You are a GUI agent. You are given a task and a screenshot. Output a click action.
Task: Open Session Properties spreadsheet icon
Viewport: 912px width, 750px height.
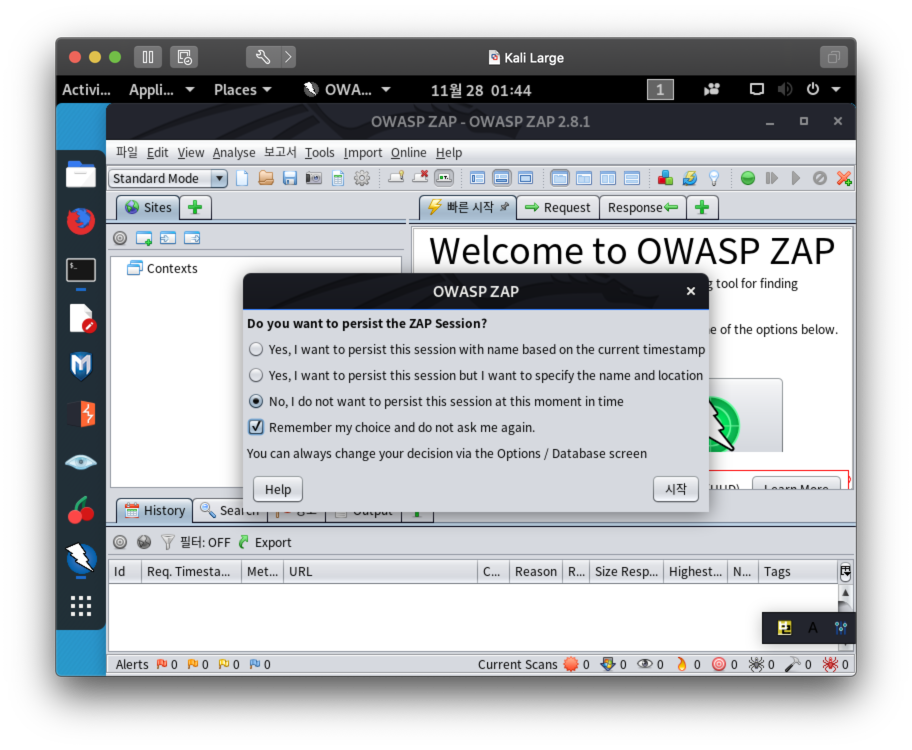338,178
